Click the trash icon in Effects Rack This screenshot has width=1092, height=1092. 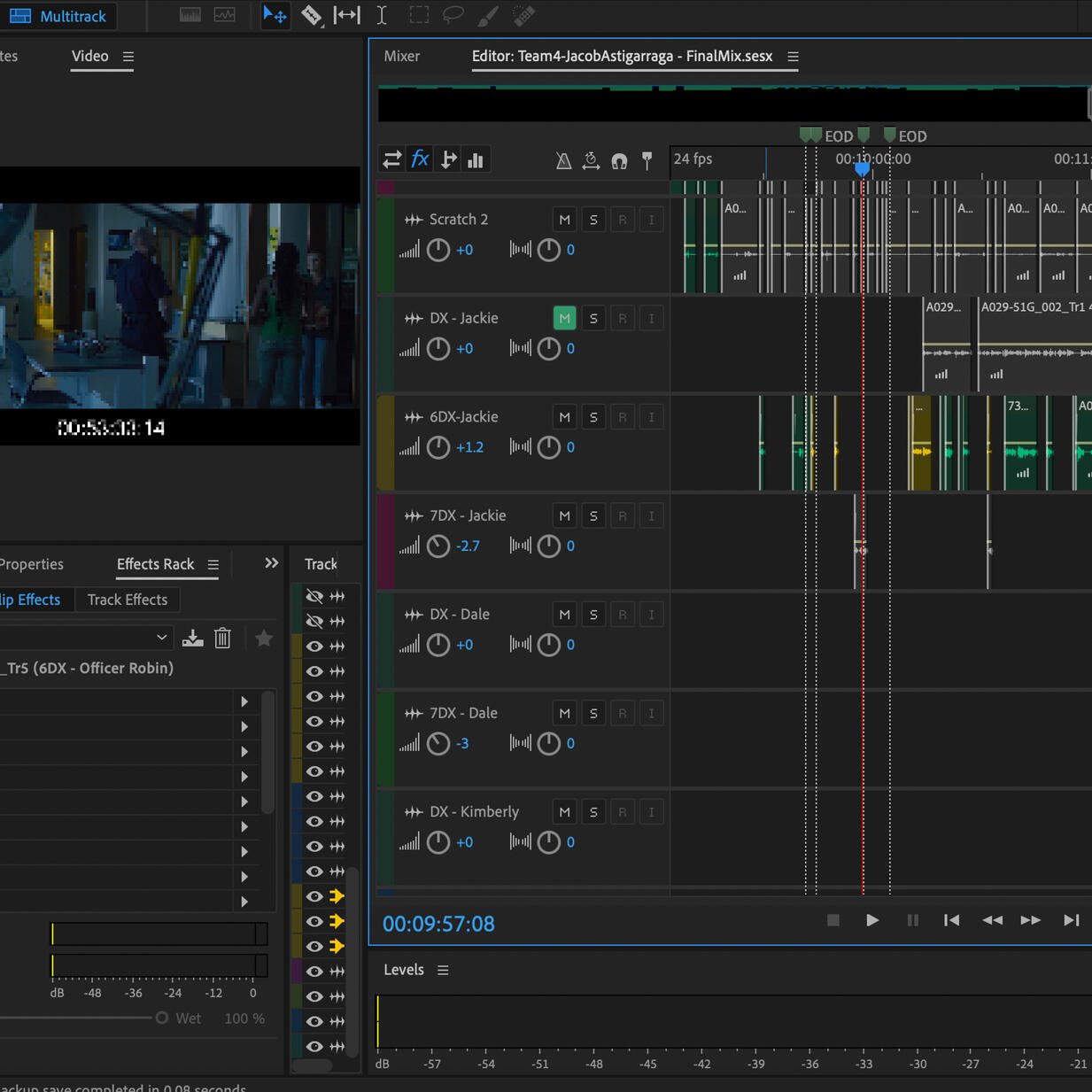tap(223, 638)
